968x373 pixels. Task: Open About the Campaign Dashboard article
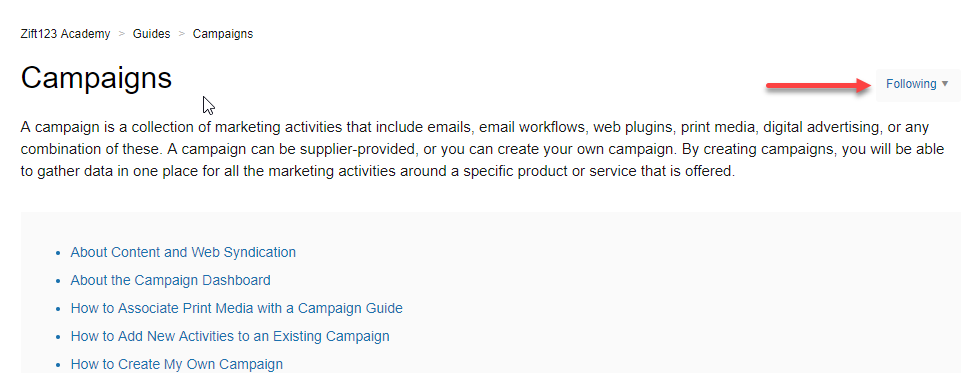pyautogui.click(x=170, y=280)
